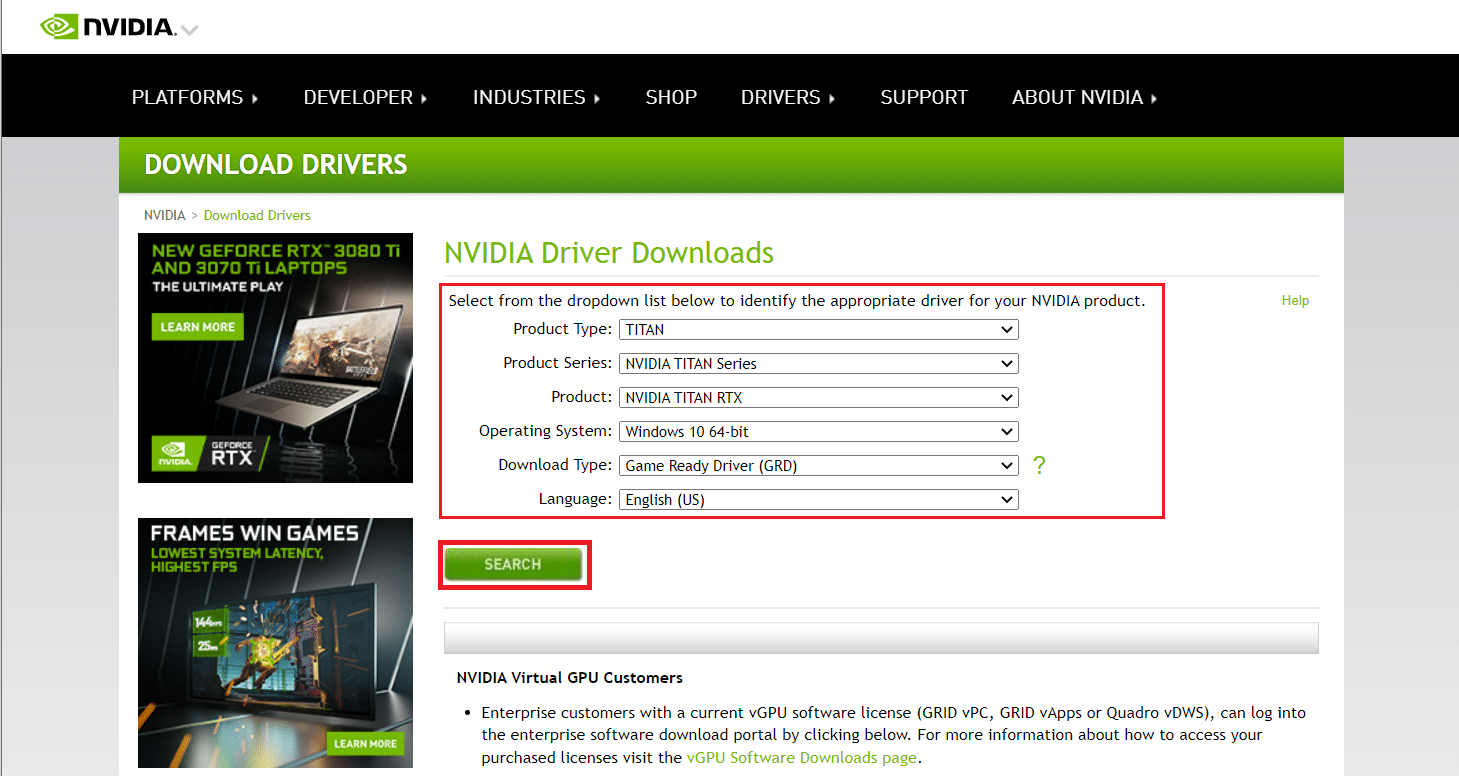
Task: Click LEARN MORE on Frames Win Games ad
Action: click(365, 743)
